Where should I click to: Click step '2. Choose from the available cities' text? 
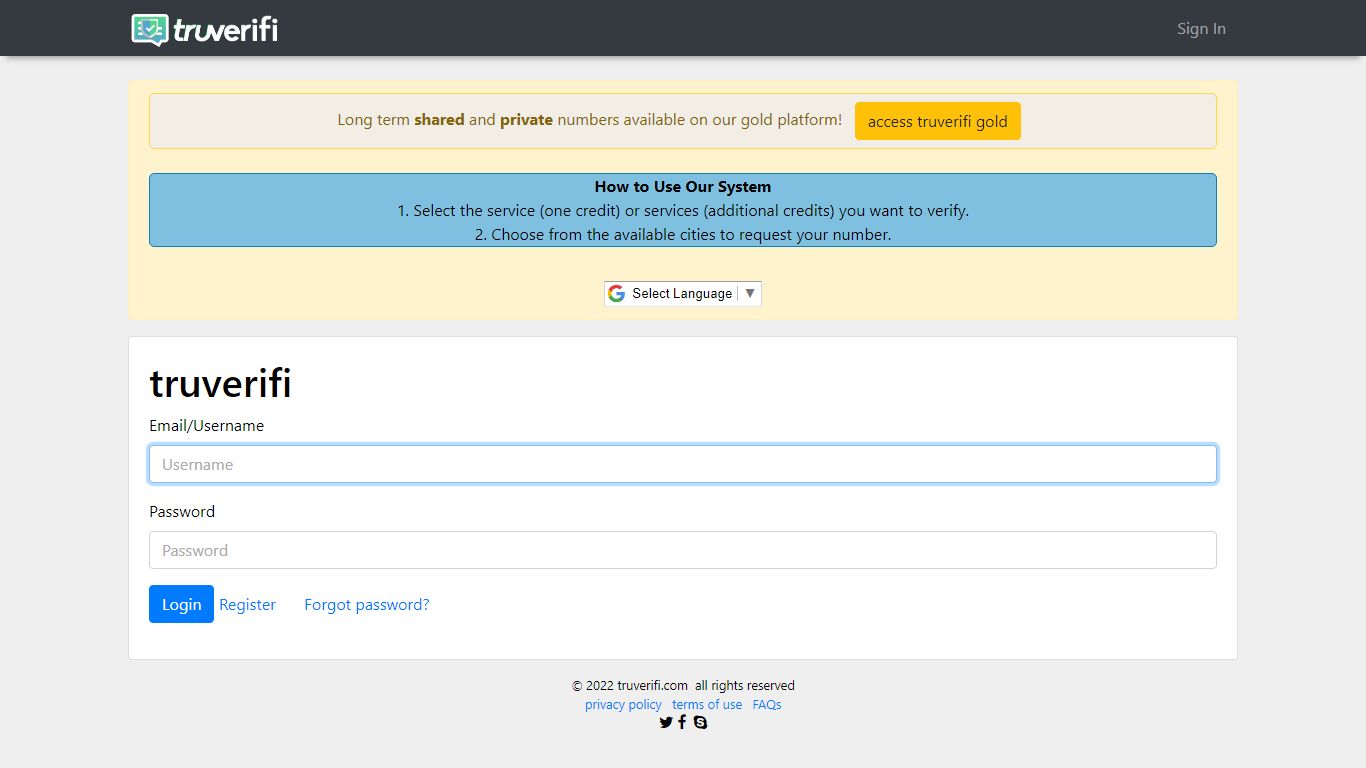point(683,234)
